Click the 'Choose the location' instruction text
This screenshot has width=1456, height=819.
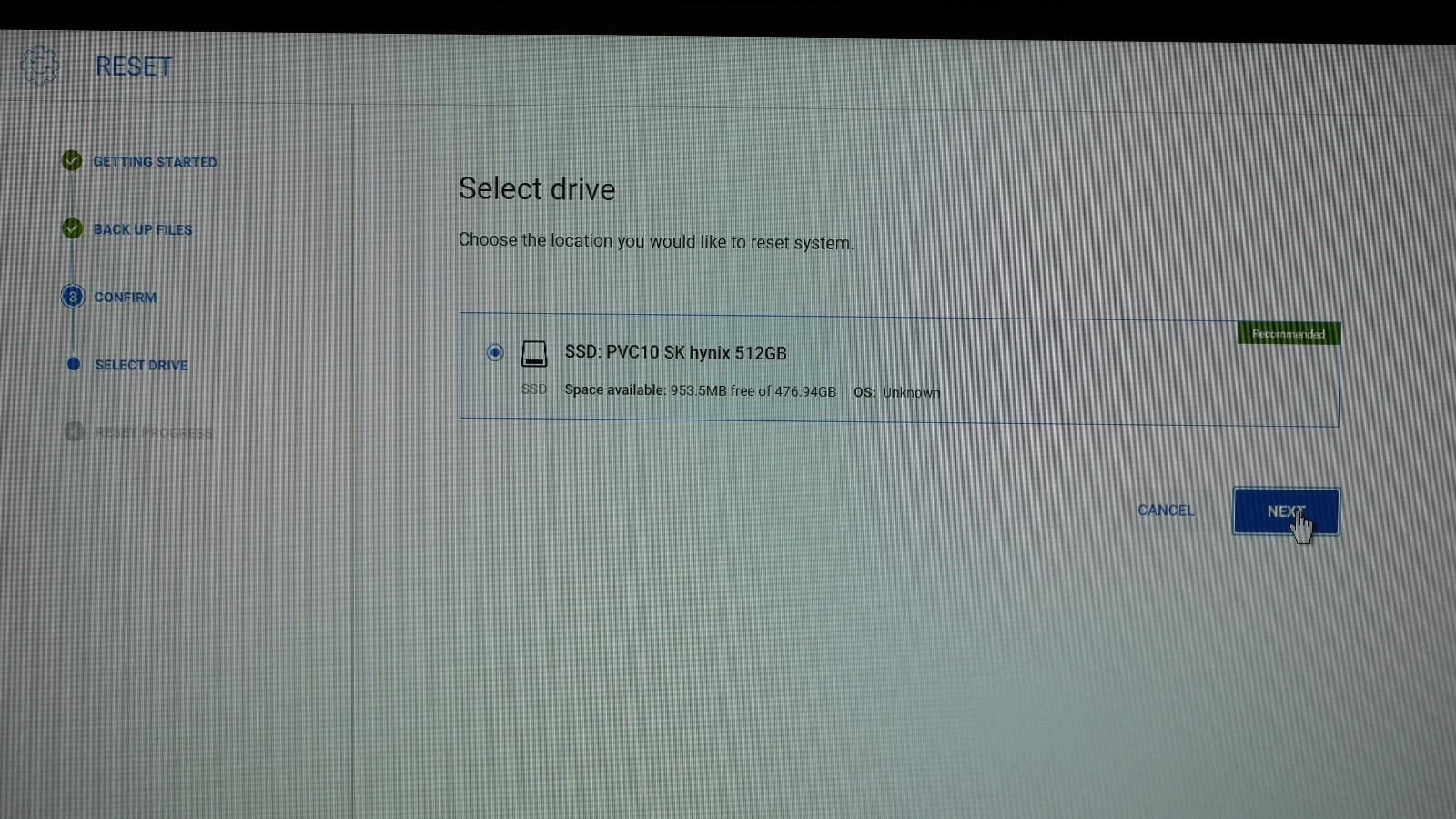point(656,241)
